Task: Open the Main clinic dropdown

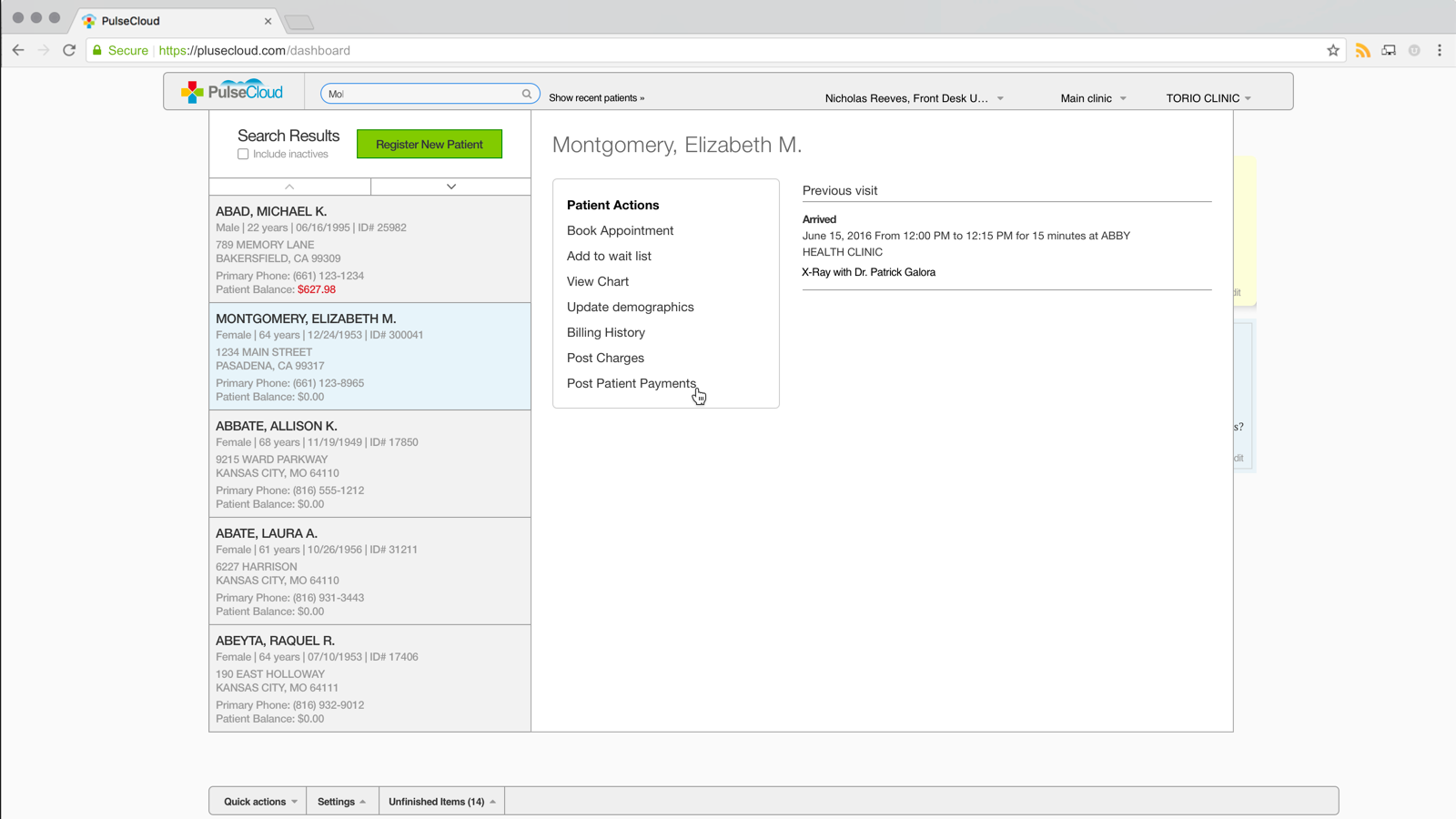Action: (1093, 98)
